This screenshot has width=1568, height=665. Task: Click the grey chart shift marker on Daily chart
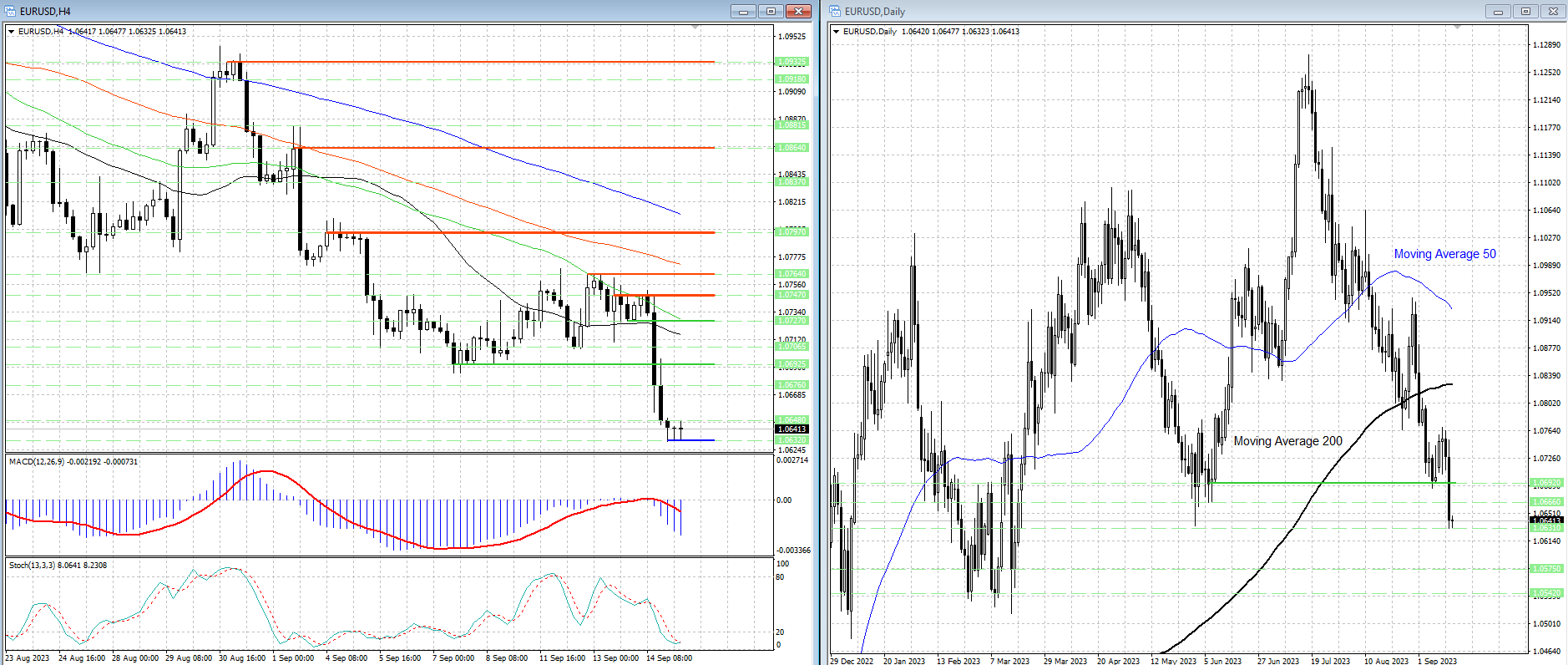1458,28
